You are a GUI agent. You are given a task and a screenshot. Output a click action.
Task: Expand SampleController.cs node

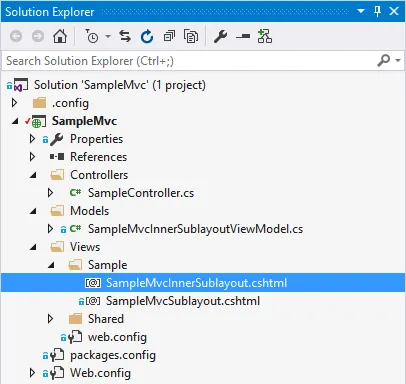50,193
